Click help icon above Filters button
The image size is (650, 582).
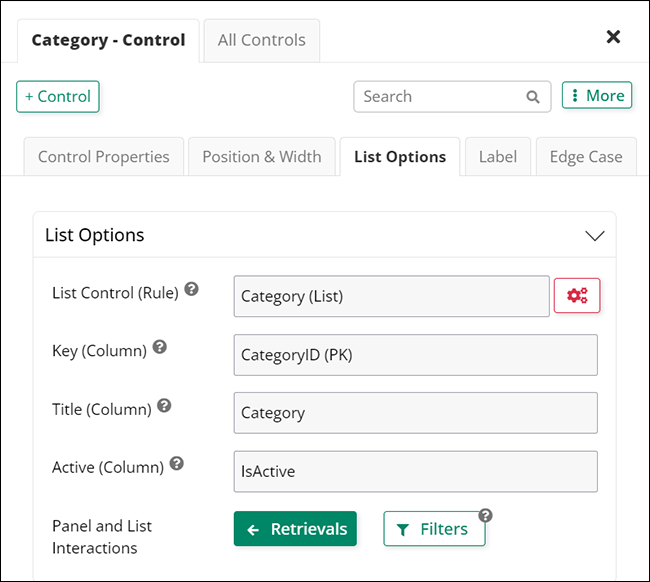pos(485,516)
